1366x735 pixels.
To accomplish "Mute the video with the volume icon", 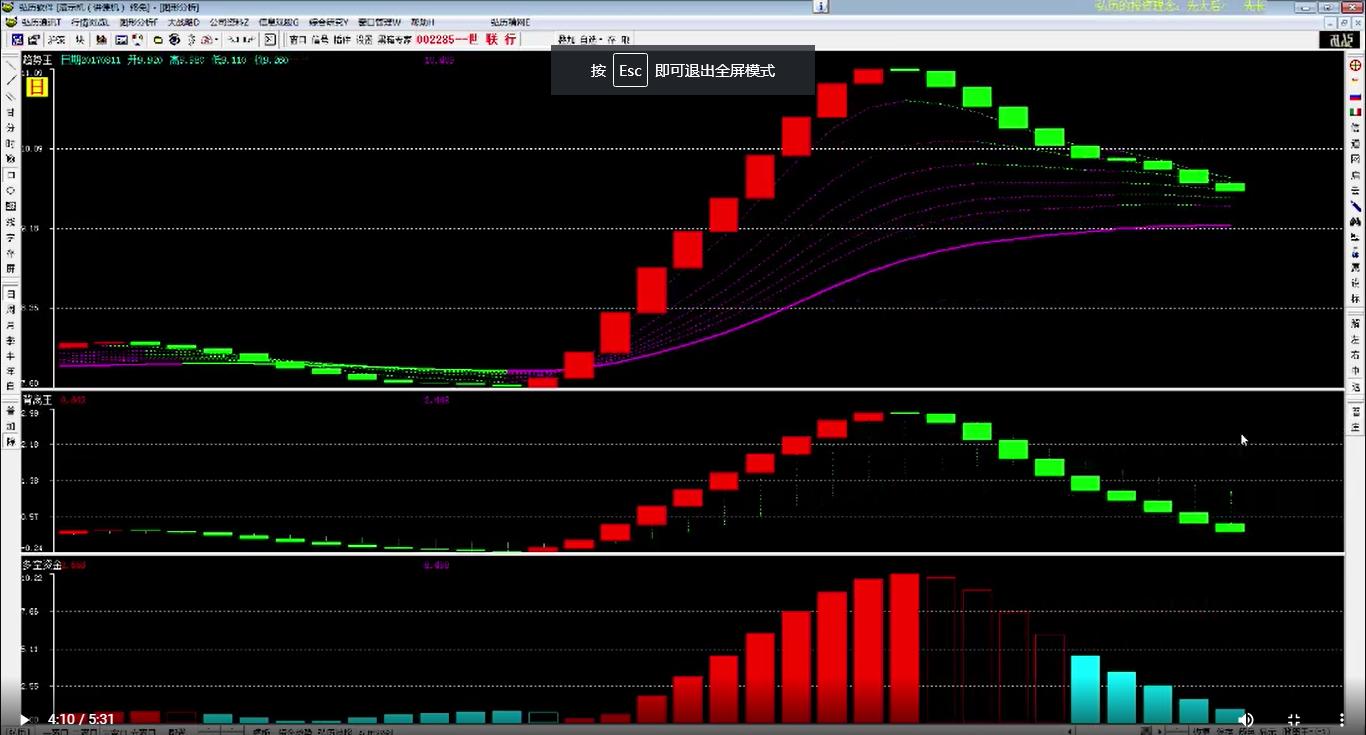I will (x=1246, y=719).
